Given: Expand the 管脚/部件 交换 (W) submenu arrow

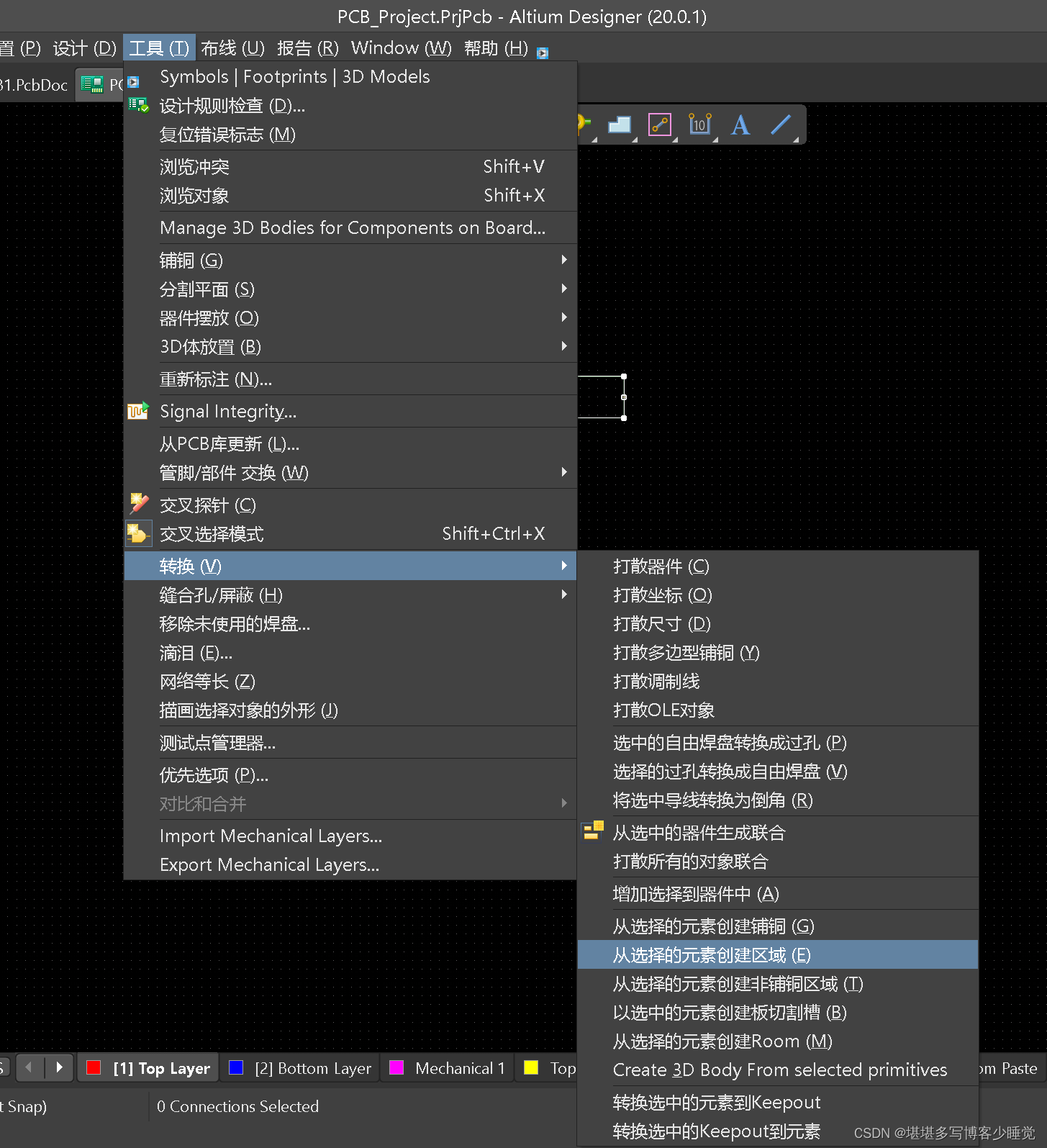Looking at the screenshot, I should tap(565, 472).
